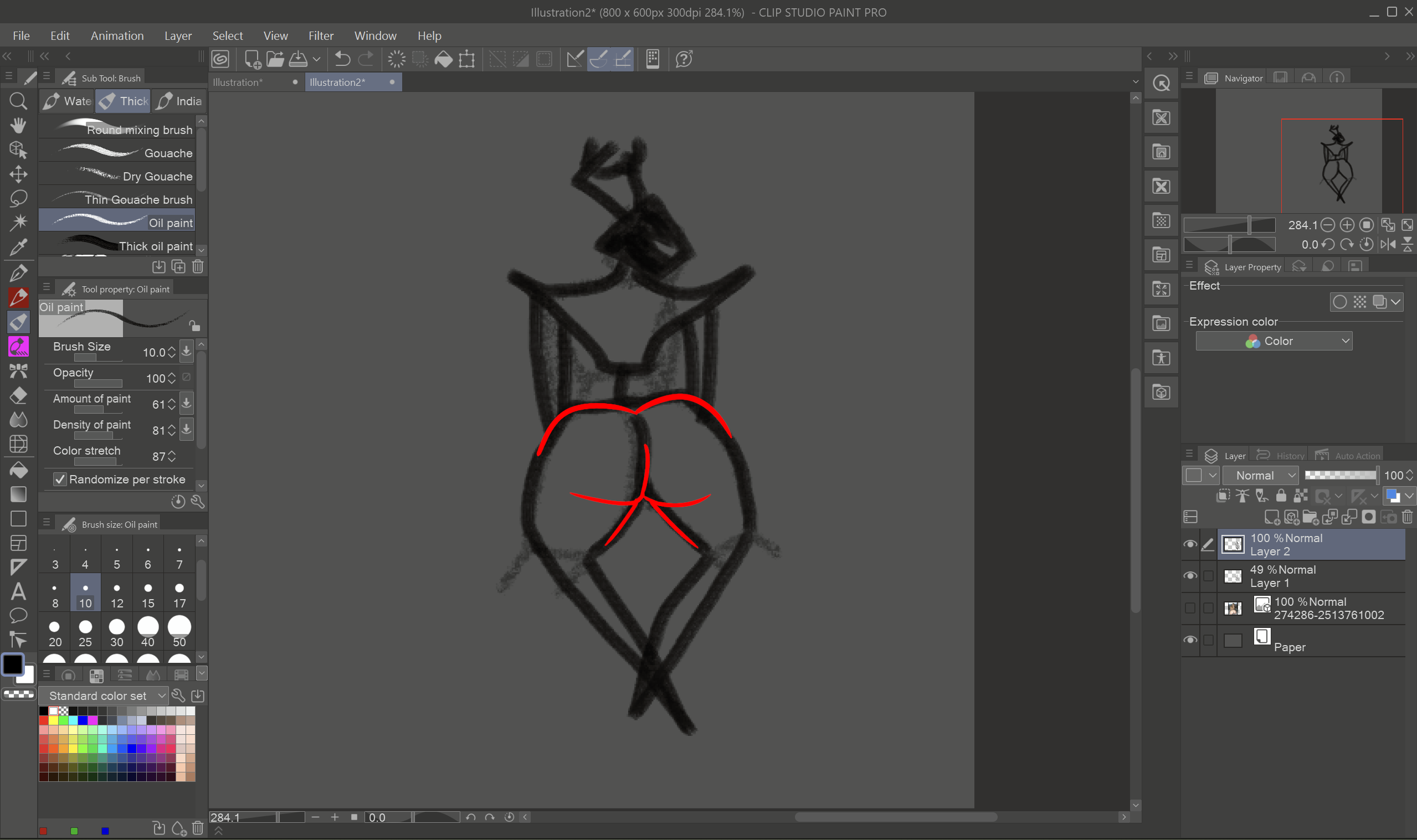Hide the Paper layer
This screenshot has width=1417, height=840.
pyautogui.click(x=1189, y=640)
